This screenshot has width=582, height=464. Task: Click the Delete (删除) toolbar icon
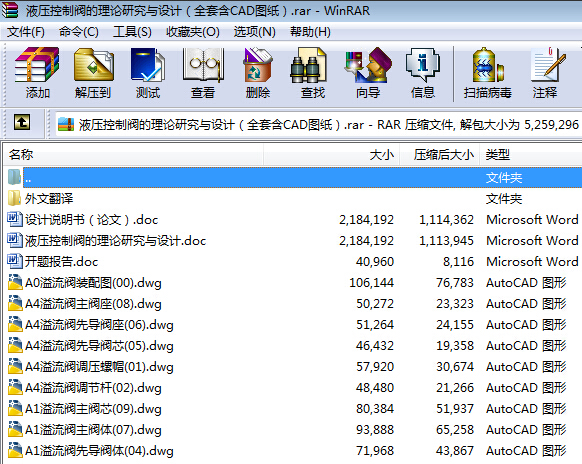257,65
